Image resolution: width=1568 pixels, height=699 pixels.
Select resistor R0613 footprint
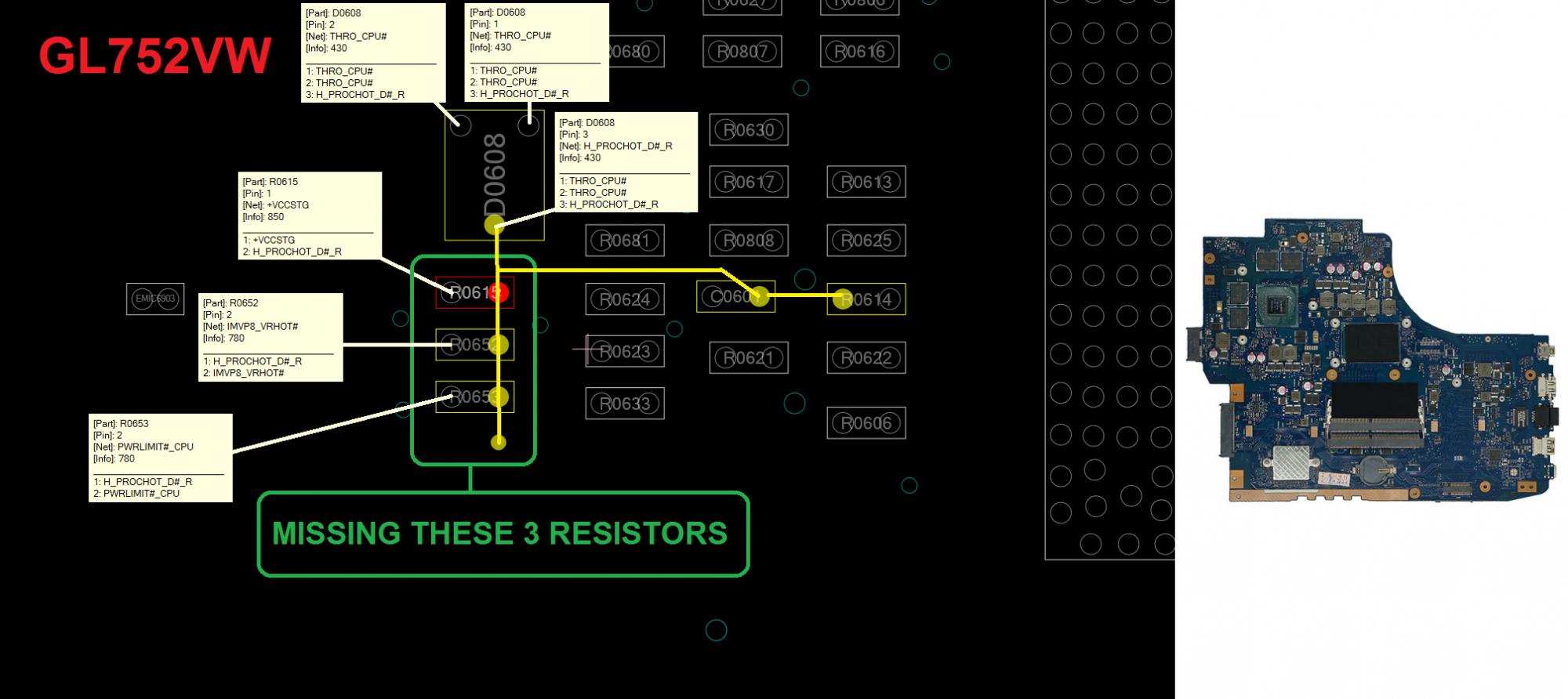pyautogui.click(x=866, y=183)
